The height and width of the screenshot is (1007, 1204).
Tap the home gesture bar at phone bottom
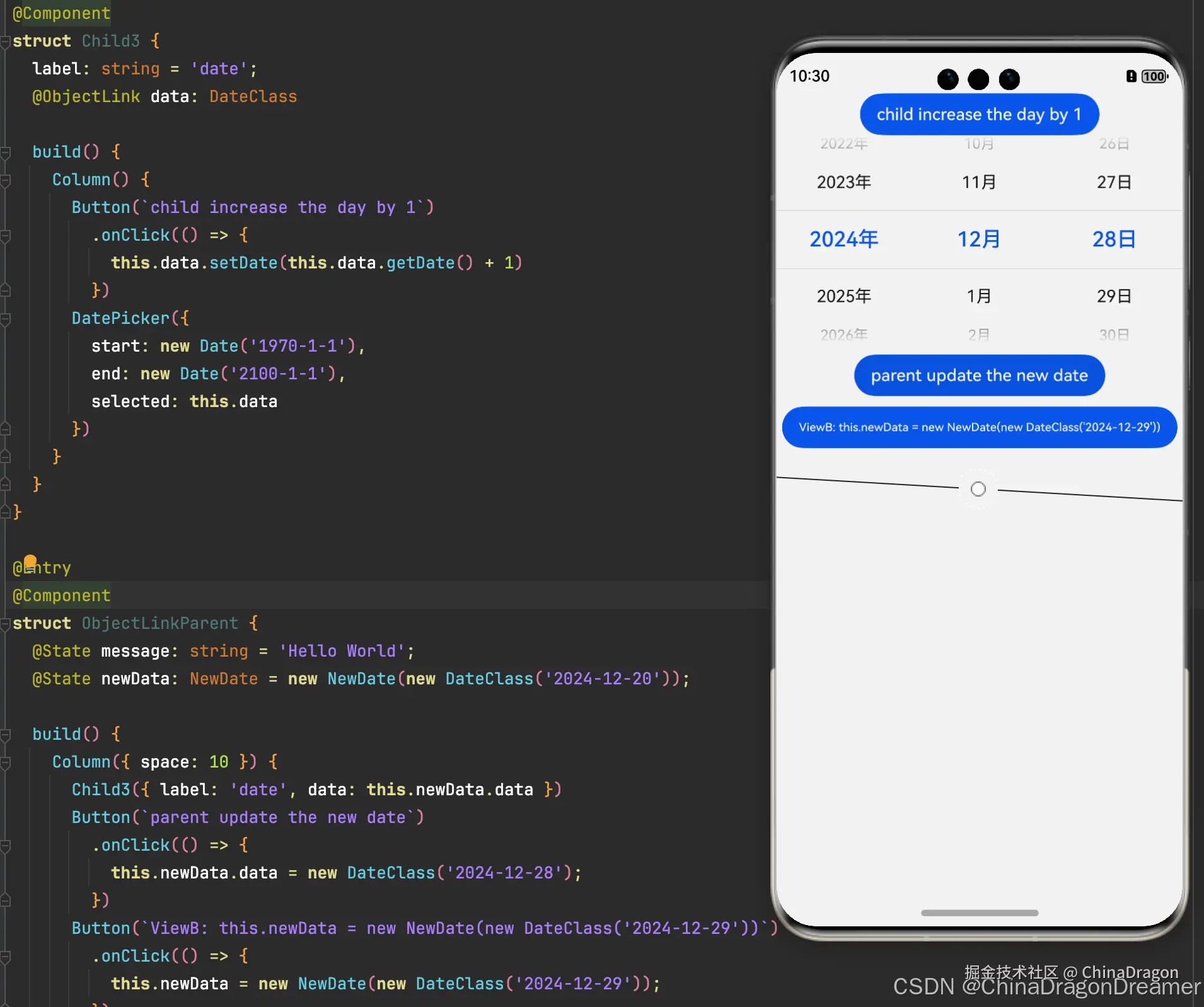979,912
